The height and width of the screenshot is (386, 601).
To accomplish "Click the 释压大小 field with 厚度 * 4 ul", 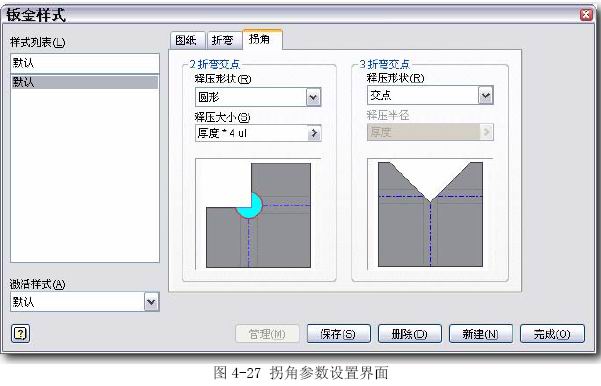I will coord(251,133).
